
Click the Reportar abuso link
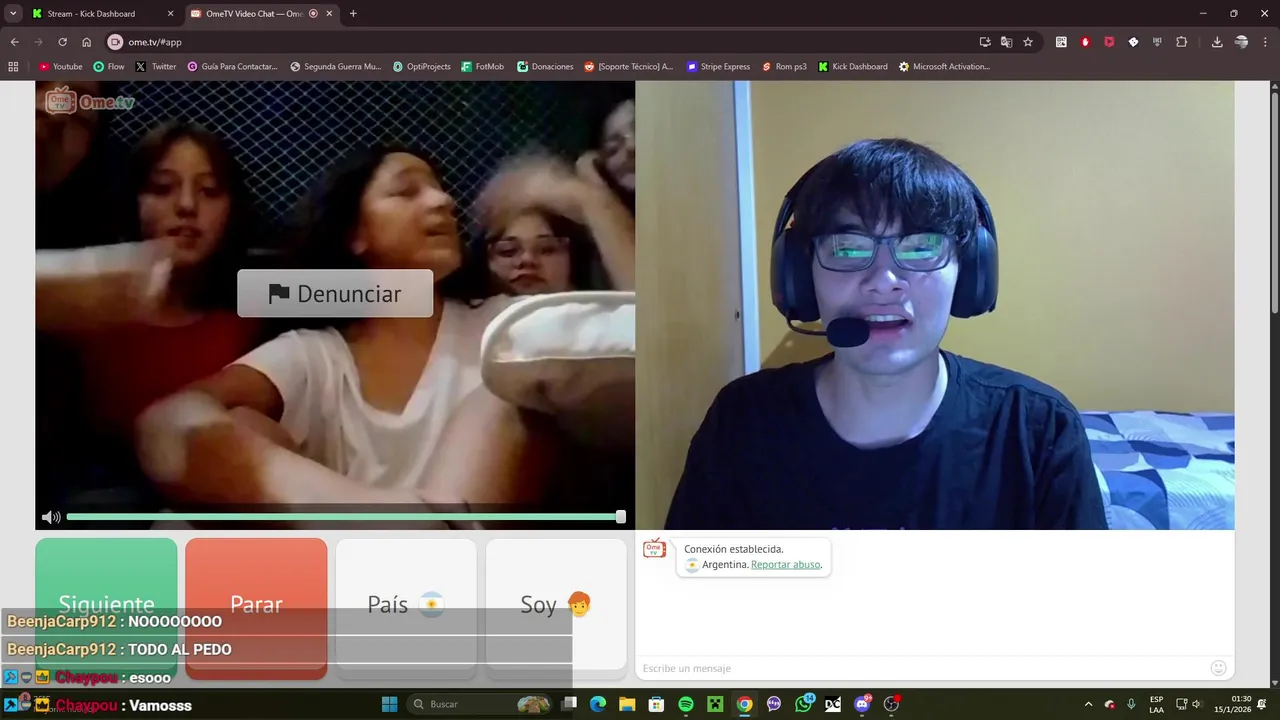pos(785,564)
